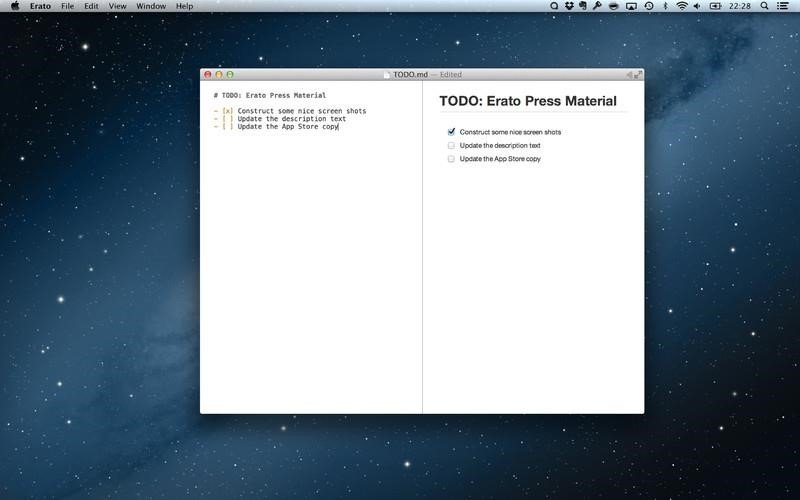
Task: Click preview label 'Update the App Store copy'
Action: (x=500, y=159)
